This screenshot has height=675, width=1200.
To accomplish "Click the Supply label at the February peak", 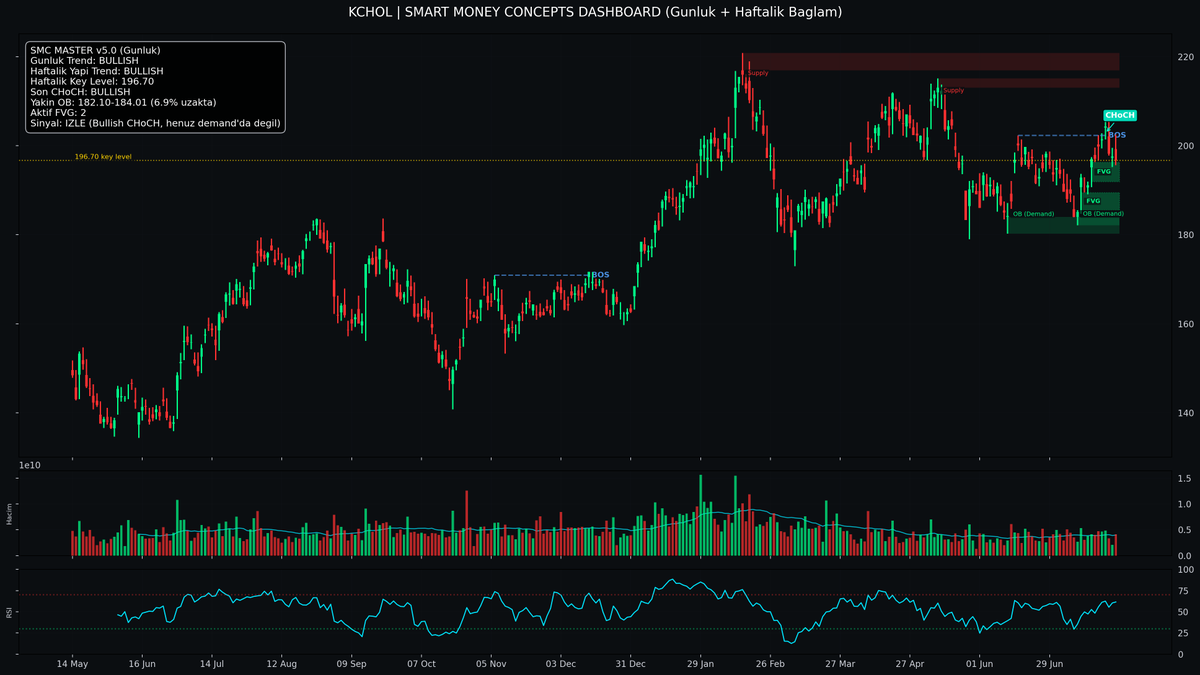I will tap(758, 73).
